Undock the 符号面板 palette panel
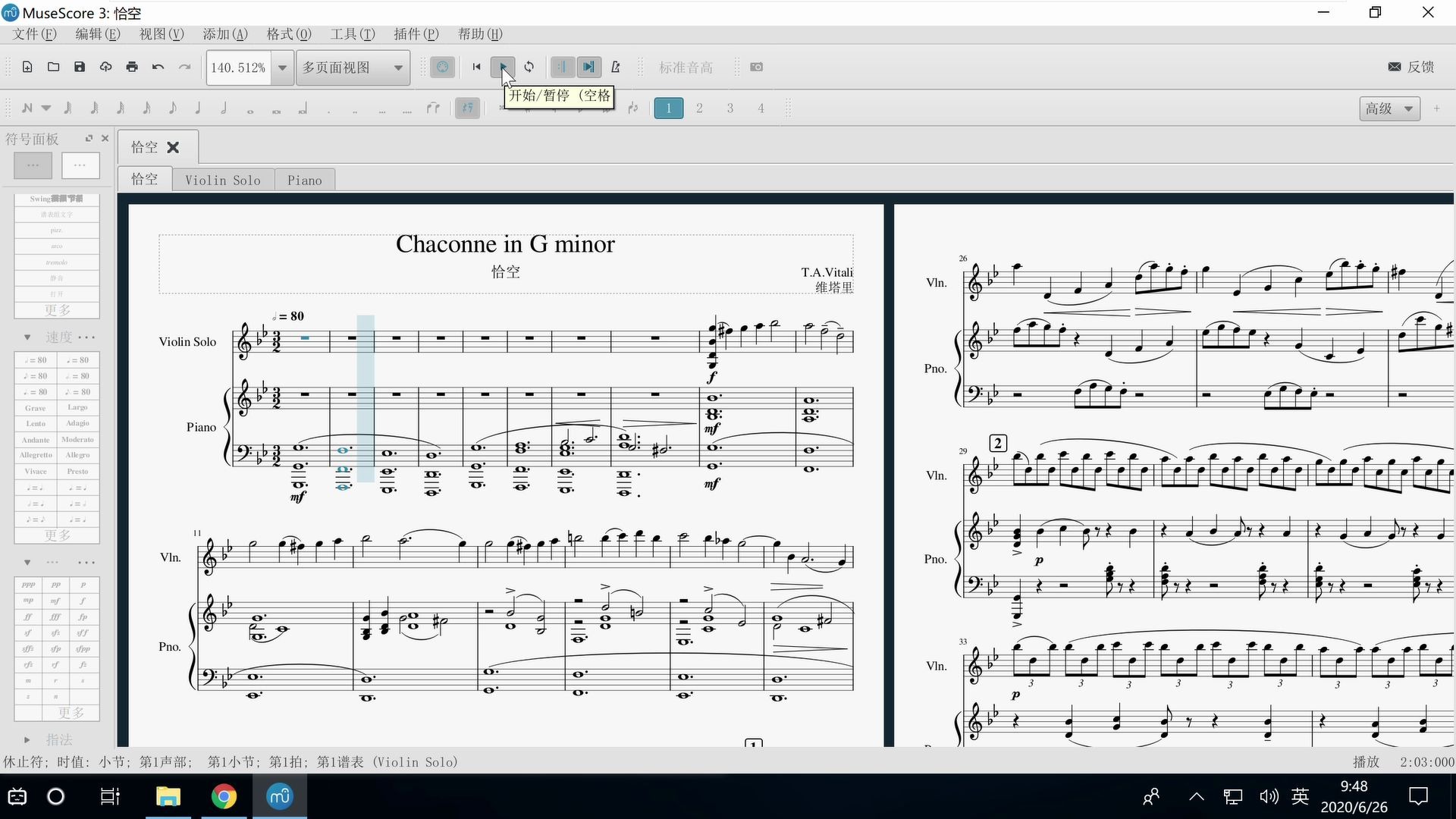 click(x=89, y=138)
